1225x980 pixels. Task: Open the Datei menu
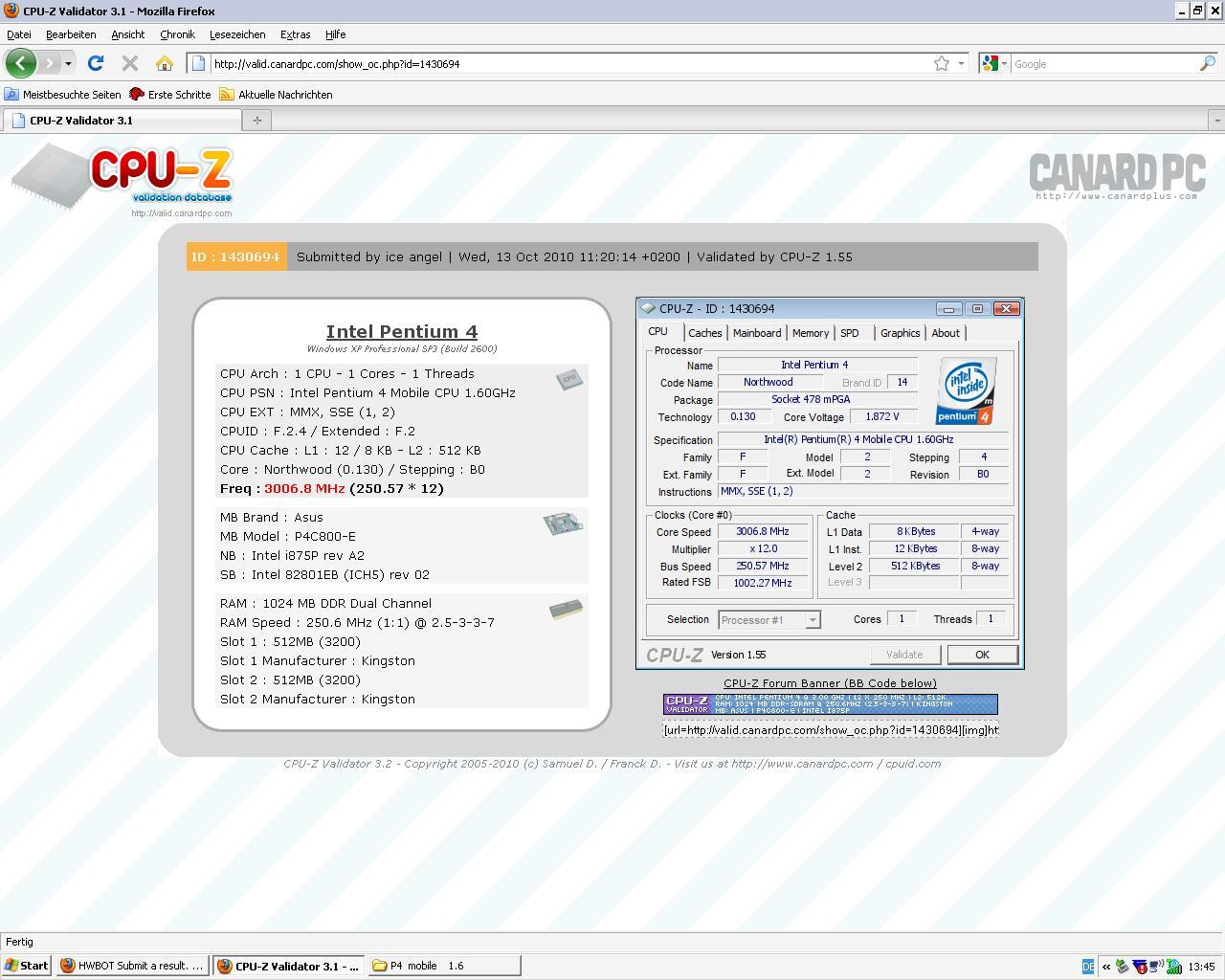(19, 34)
